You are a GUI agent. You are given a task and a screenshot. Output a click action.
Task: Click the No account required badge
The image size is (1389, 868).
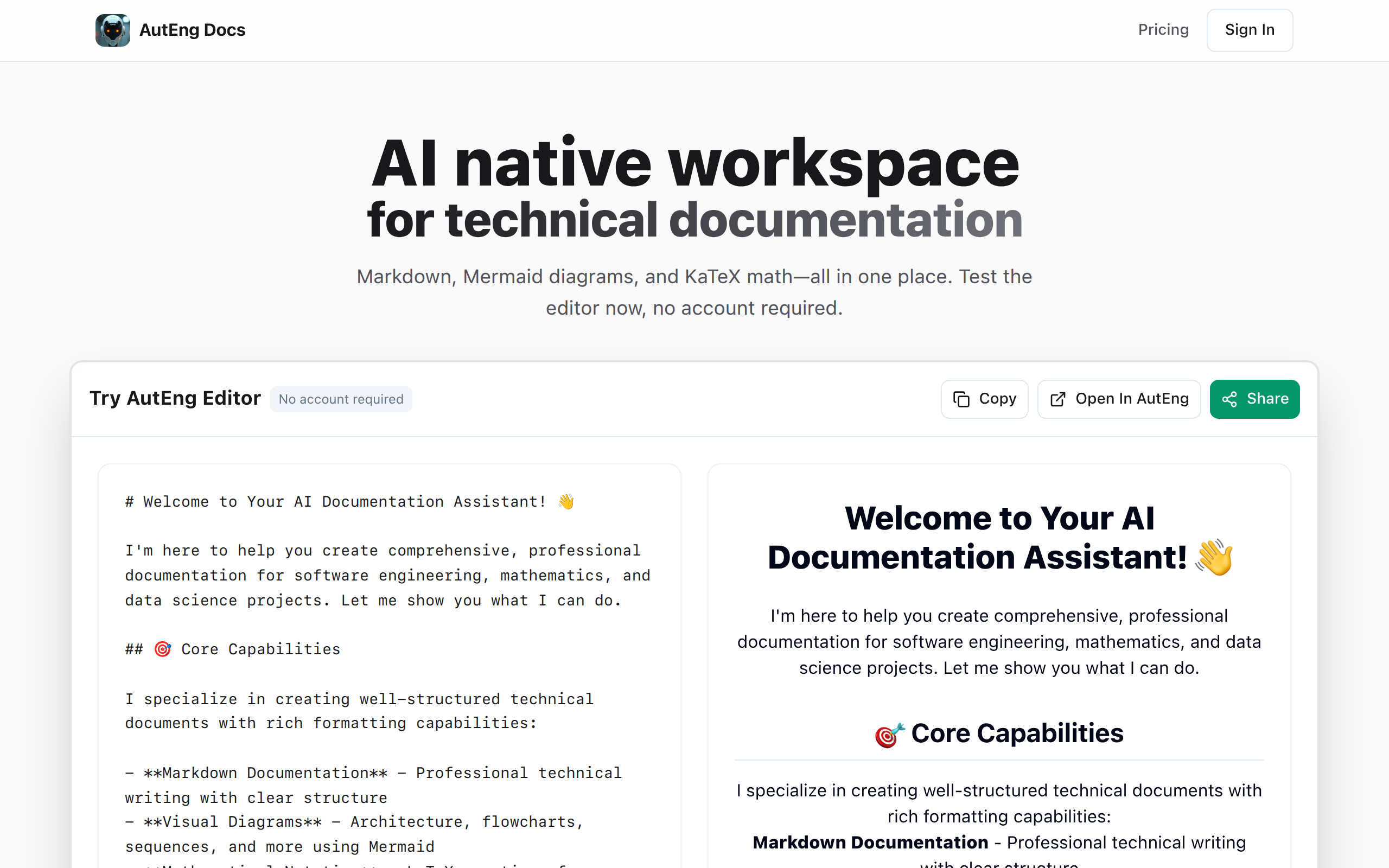pos(341,399)
